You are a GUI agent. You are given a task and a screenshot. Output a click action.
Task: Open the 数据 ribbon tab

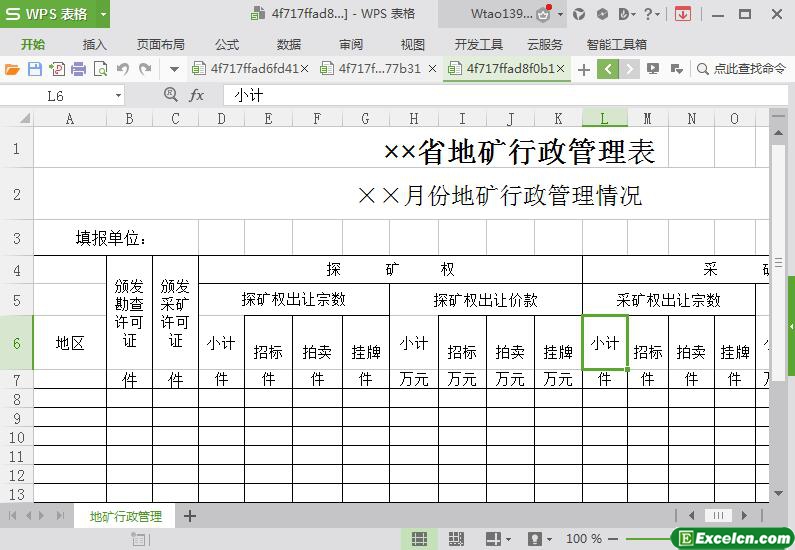pos(289,45)
